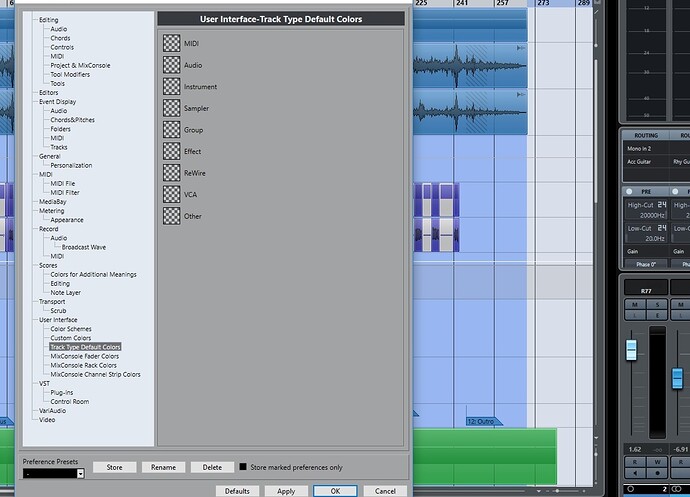Pick the Sampler track color swatch
This screenshot has width=690, height=497.
[172, 108]
